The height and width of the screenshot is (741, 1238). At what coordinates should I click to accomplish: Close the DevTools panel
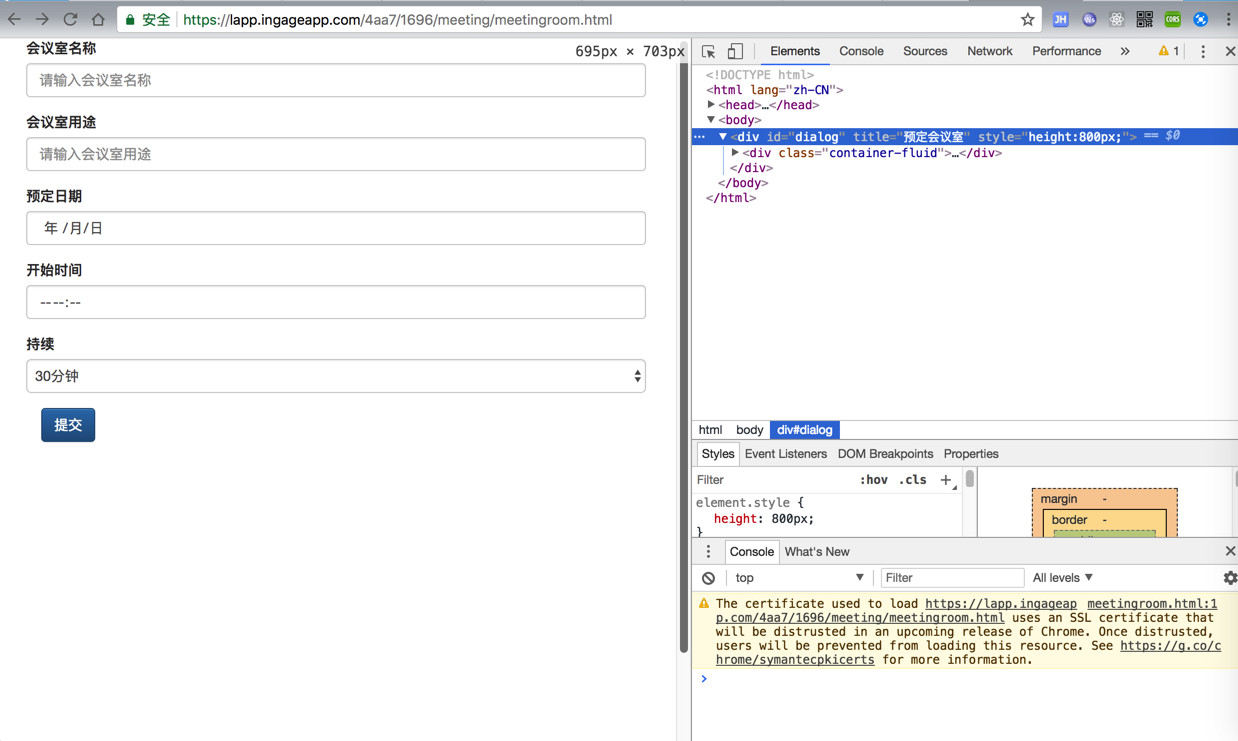(1230, 51)
